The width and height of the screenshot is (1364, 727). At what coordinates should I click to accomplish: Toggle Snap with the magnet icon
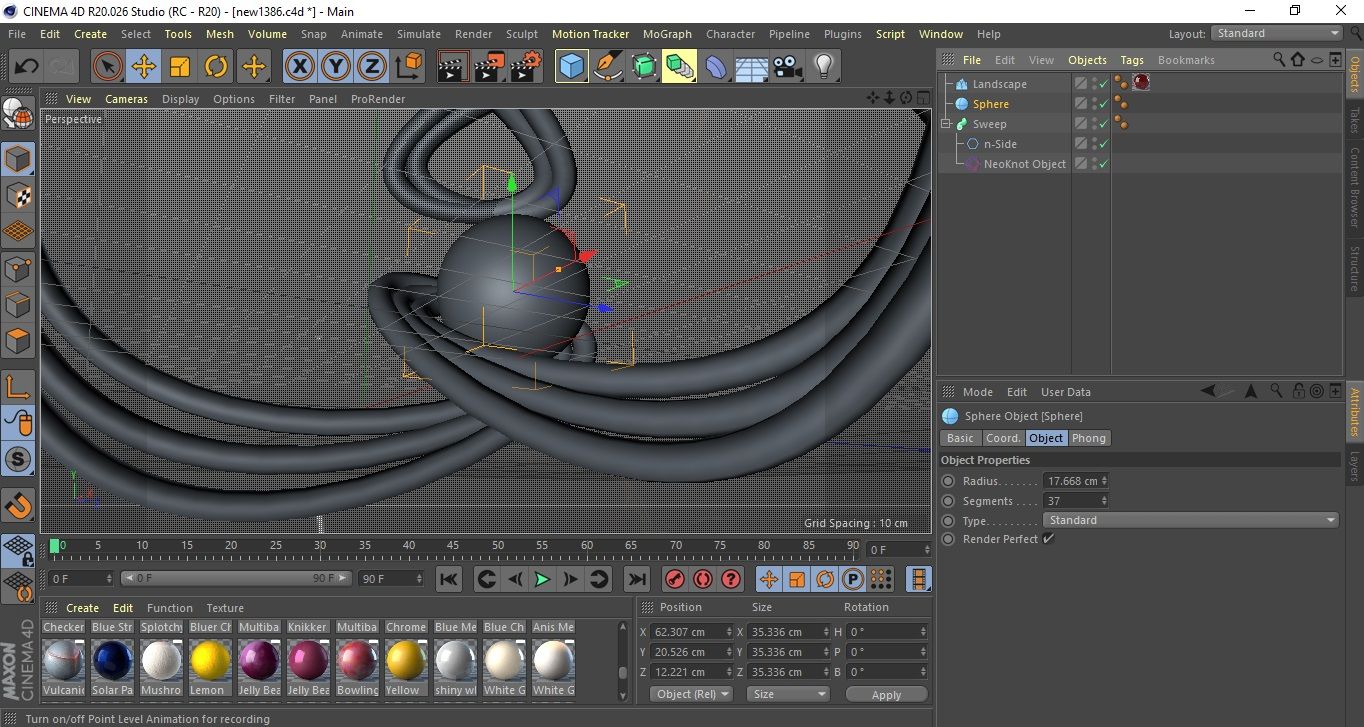tap(18, 505)
